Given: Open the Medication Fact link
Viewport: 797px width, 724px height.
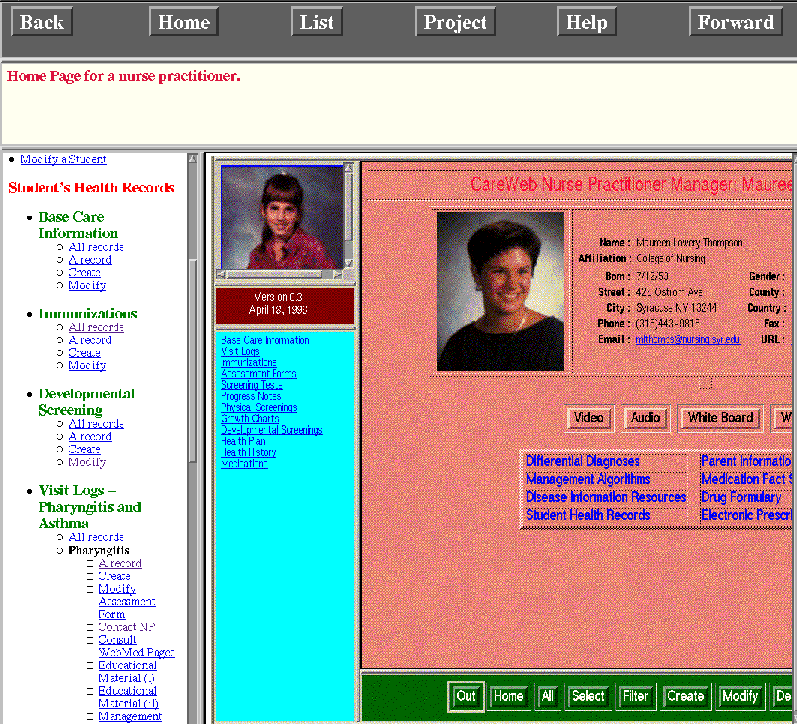Looking at the screenshot, I should pos(746,479).
